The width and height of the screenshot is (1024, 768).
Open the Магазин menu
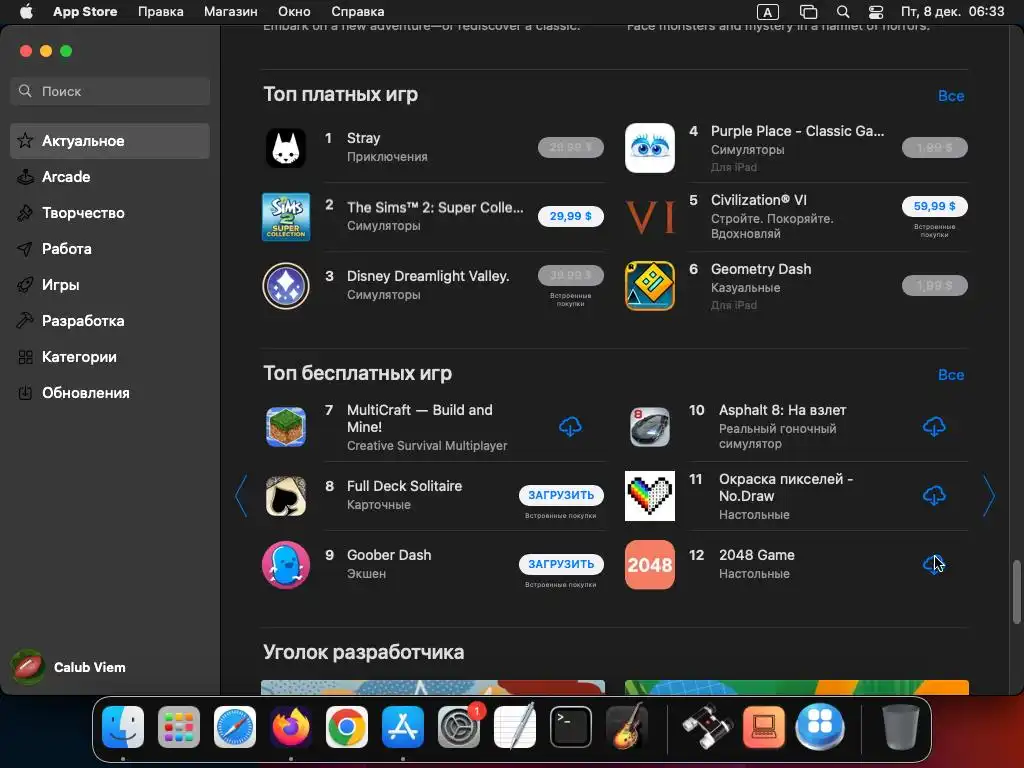(x=231, y=12)
